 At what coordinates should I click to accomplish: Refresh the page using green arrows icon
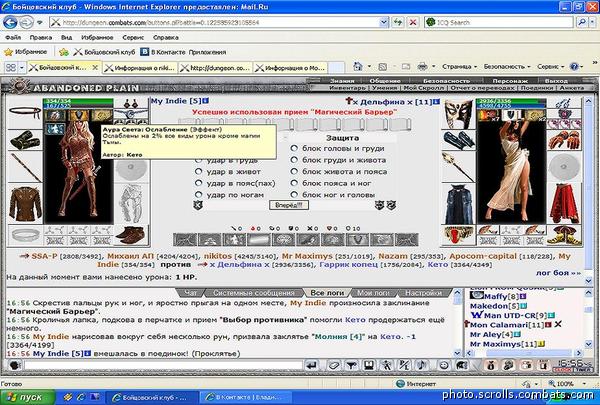point(398,22)
